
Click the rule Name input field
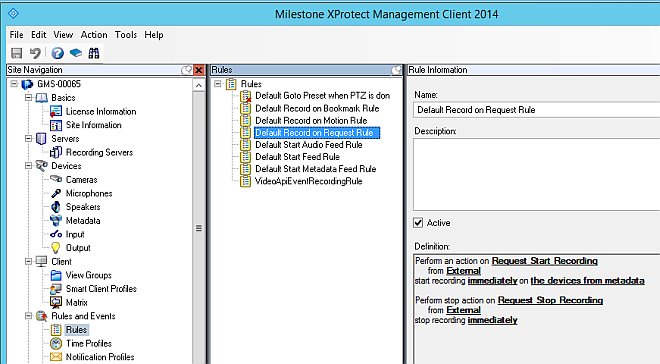point(536,110)
